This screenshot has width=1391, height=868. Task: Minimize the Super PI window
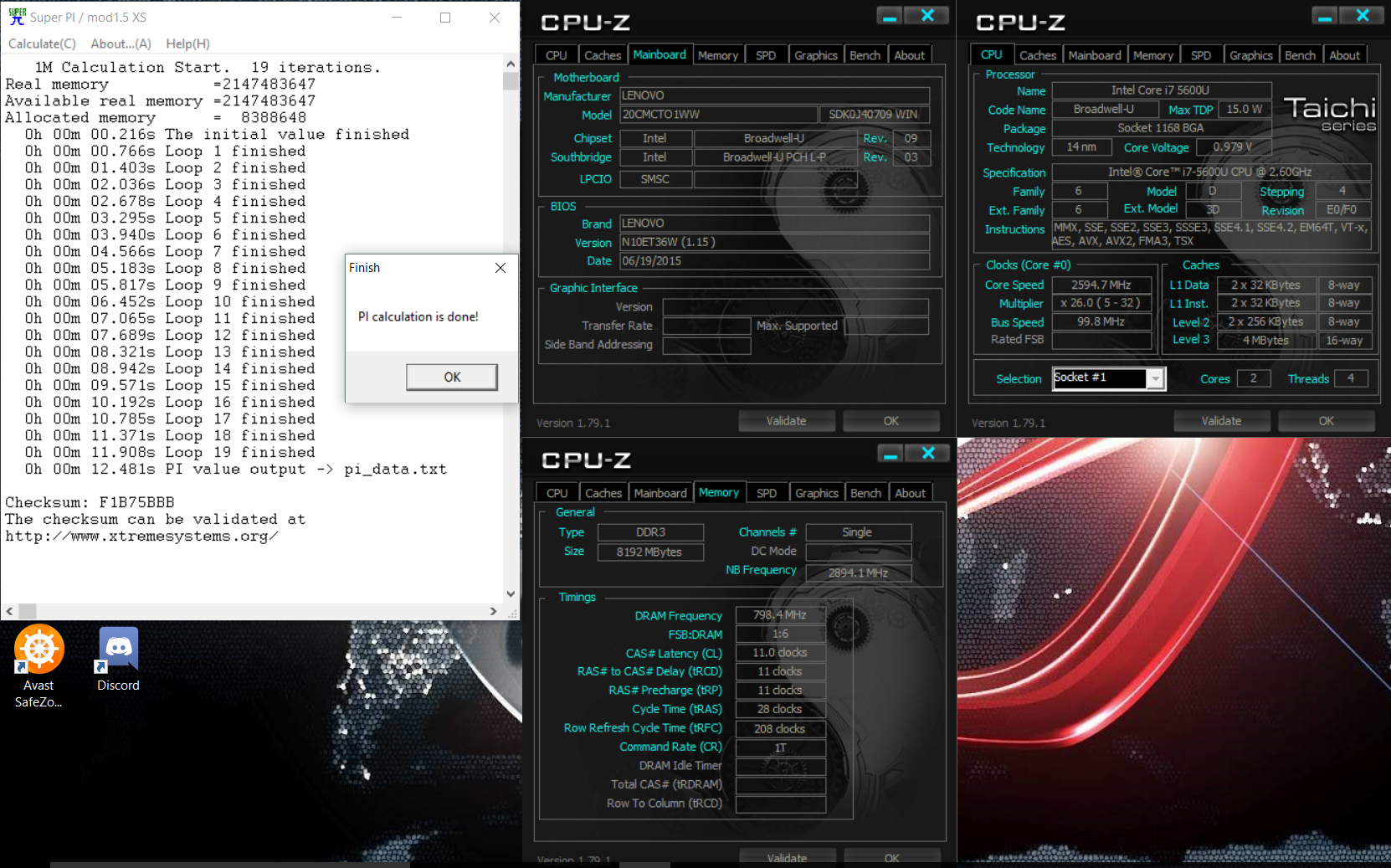[x=397, y=18]
